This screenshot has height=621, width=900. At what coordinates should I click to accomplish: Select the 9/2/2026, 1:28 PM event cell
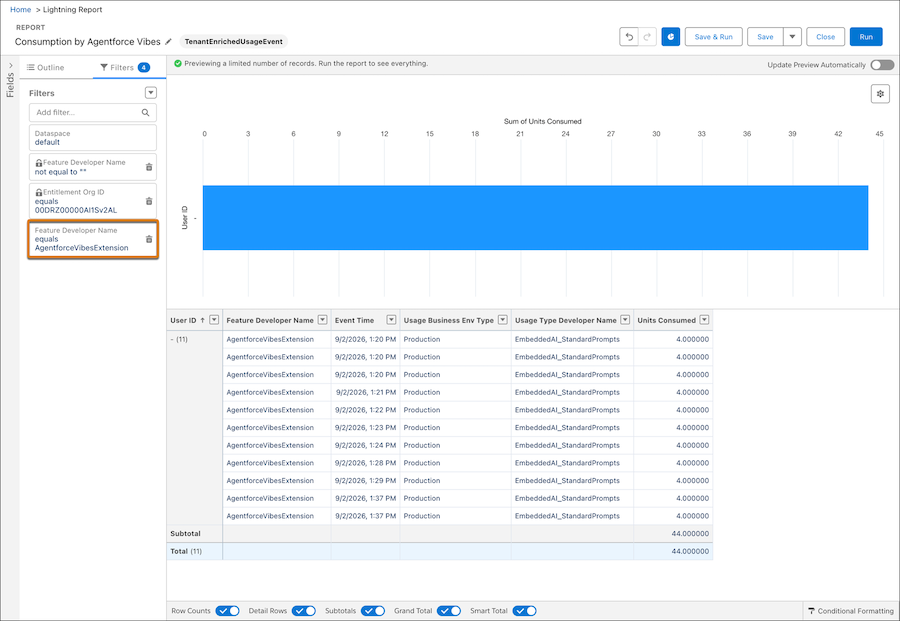click(x=366, y=463)
